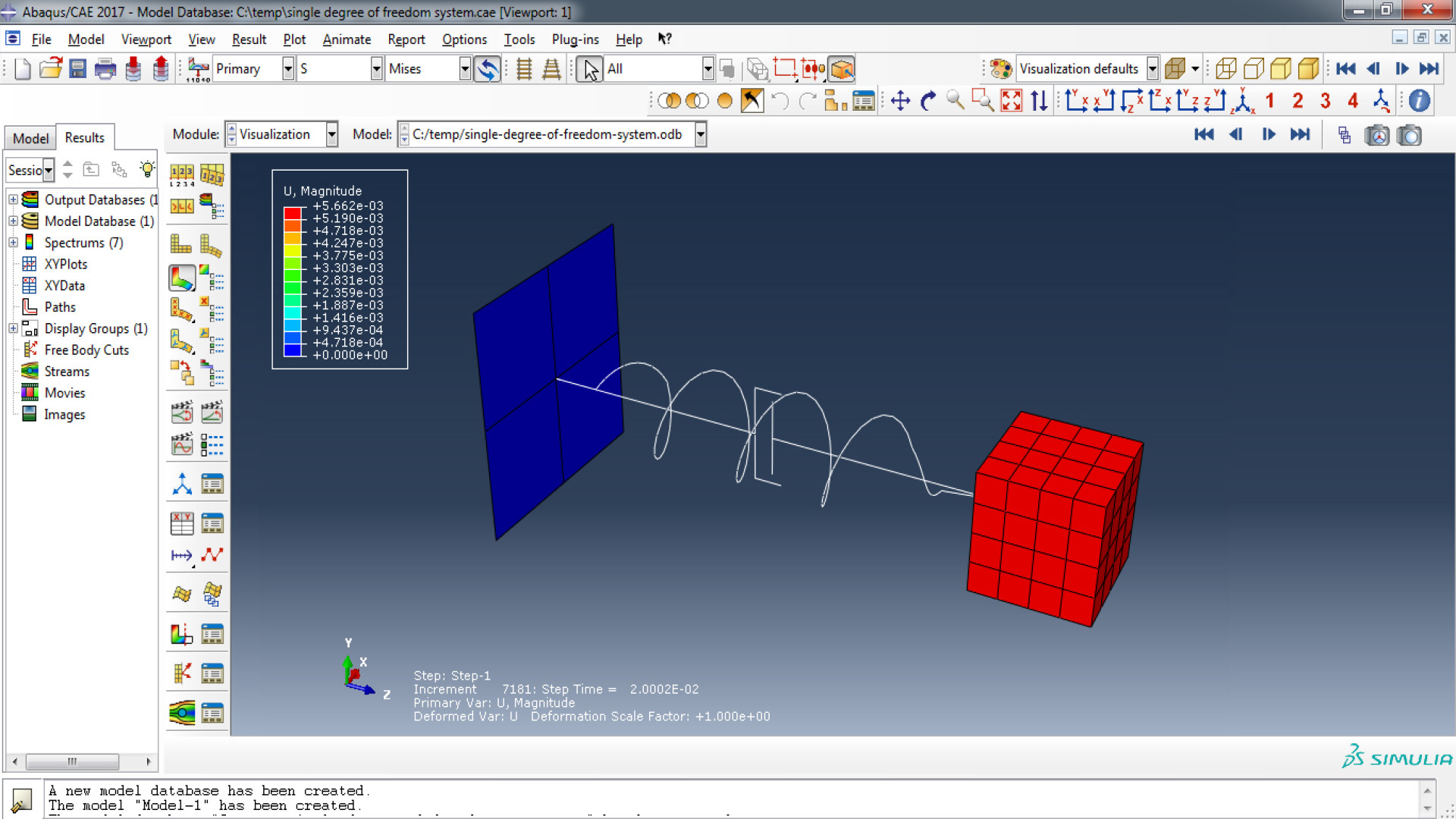The image size is (1456, 819).
Task: Switch to Wireframe render style
Action: [x=1225, y=69]
